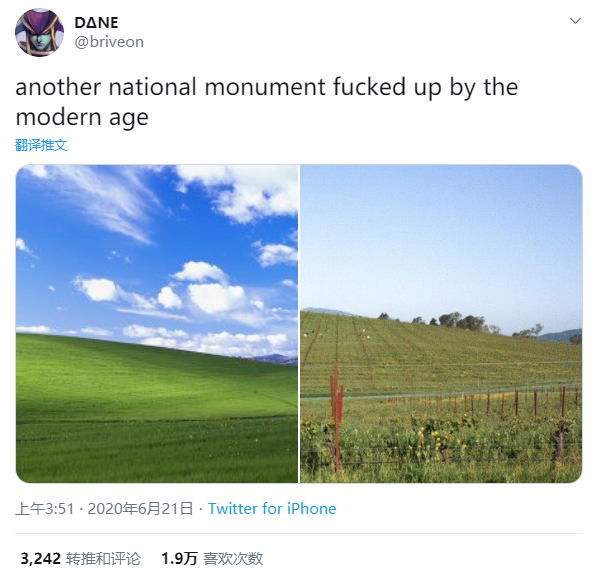Click the 1.9万 likes count number
598x580 pixels.
click(x=179, y=559)
